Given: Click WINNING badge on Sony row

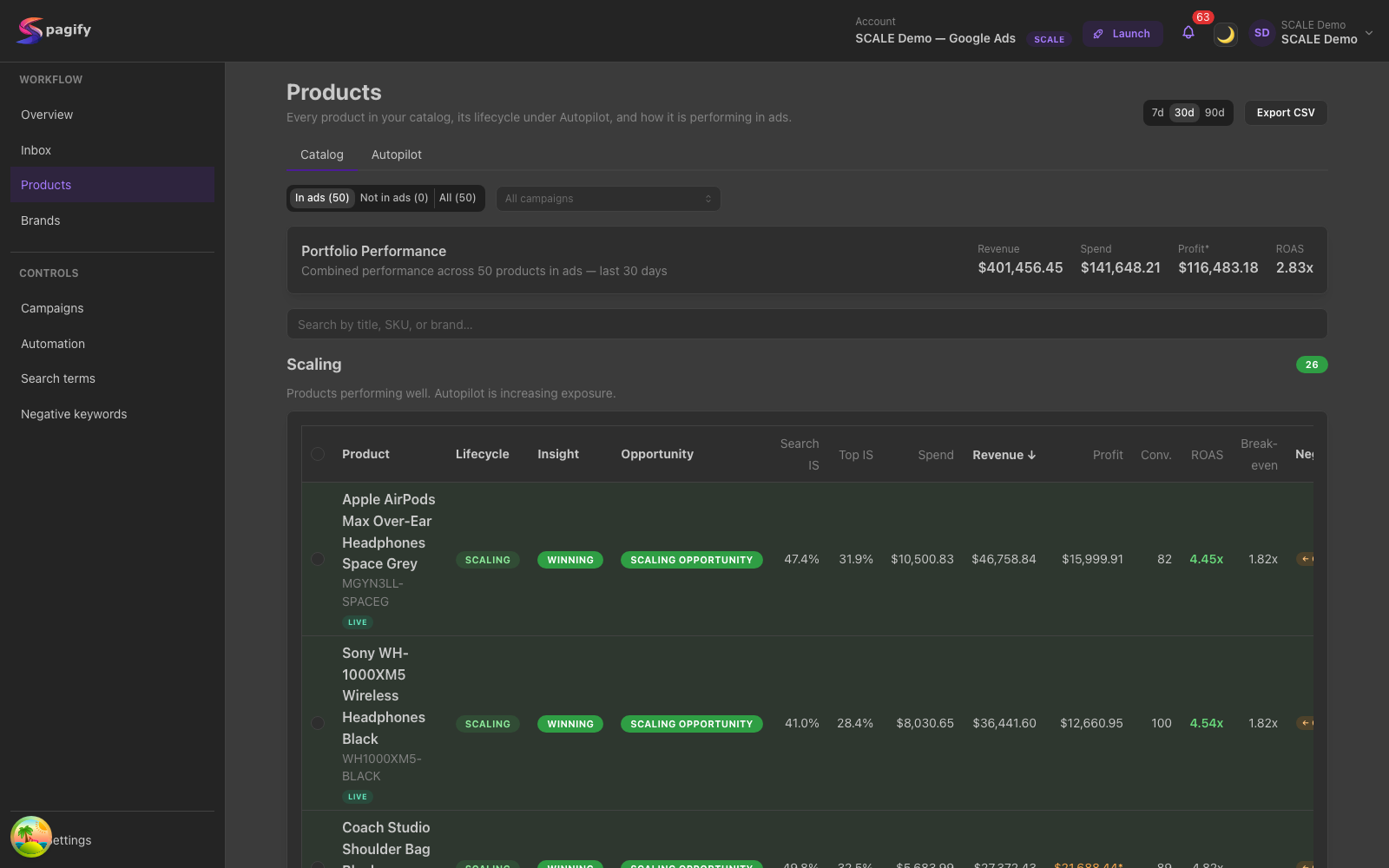Looking at the screenshot, I should click(570, 724).
